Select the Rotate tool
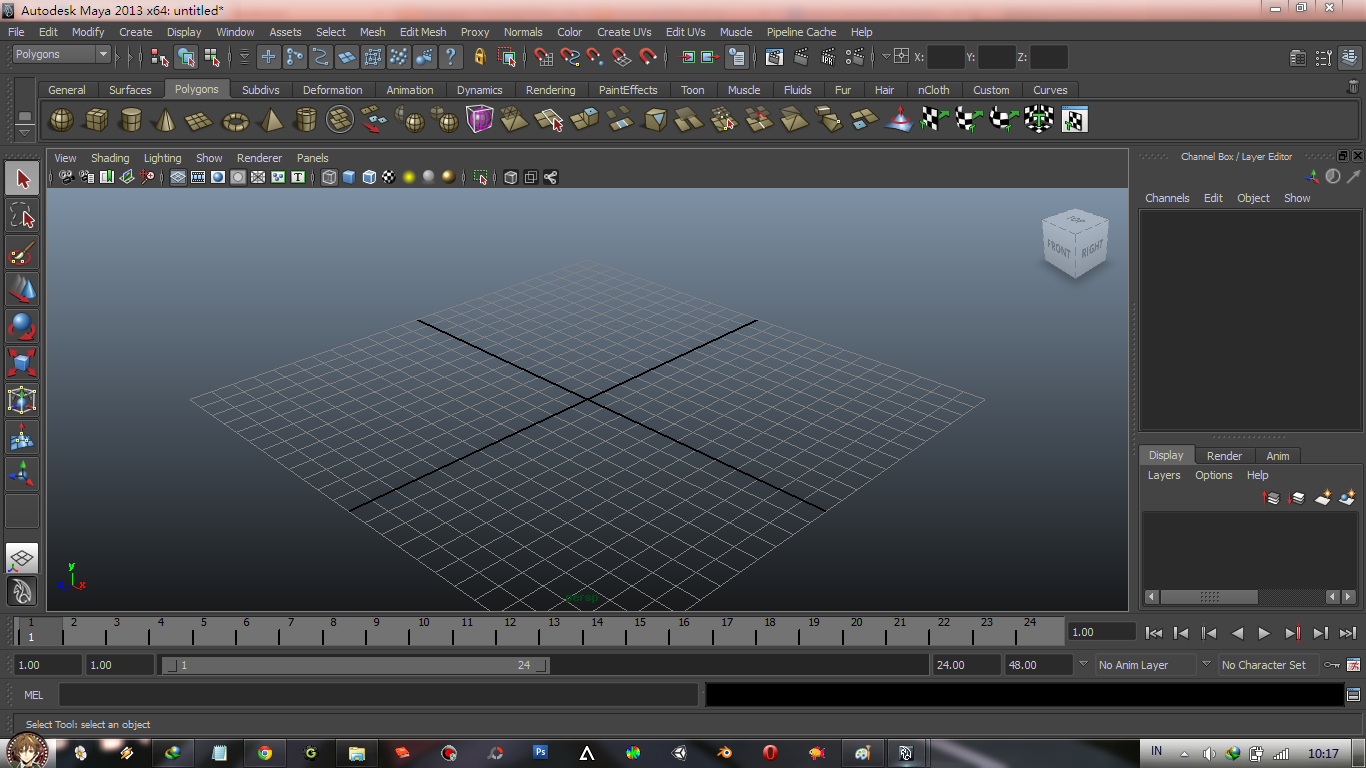 [22, 326]
